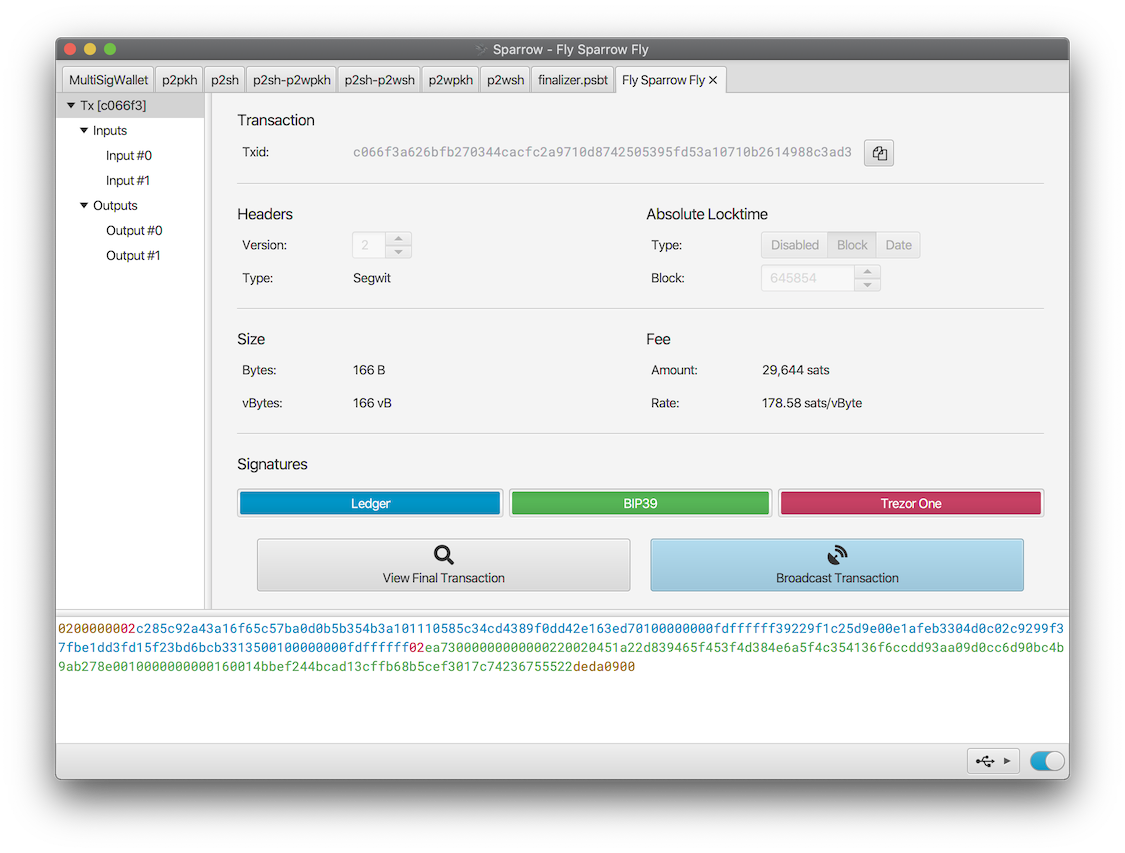Select the Block locktime type
The image size is (1125, 853).
pos(852,245)
